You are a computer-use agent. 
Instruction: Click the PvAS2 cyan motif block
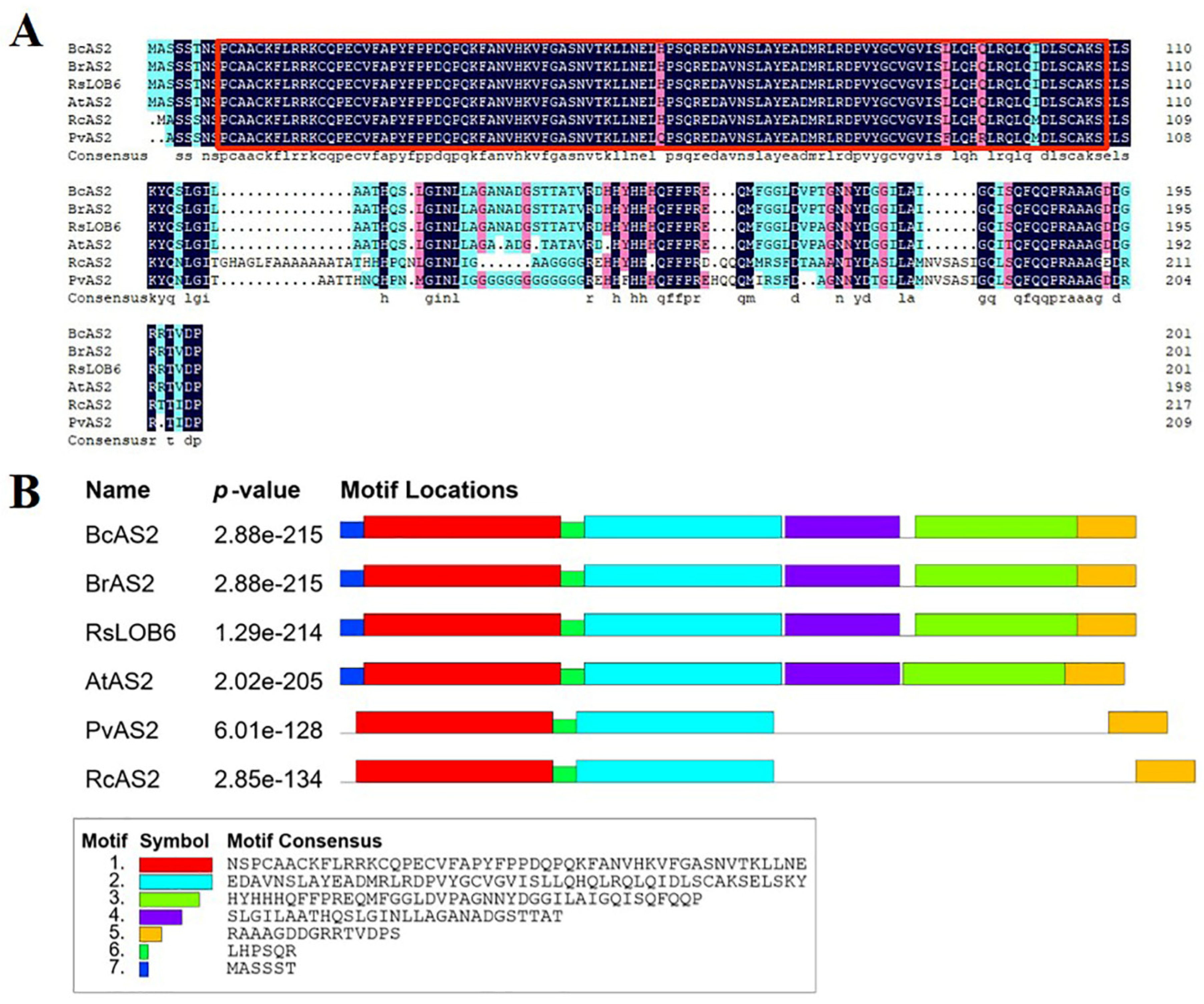(675, 722)
